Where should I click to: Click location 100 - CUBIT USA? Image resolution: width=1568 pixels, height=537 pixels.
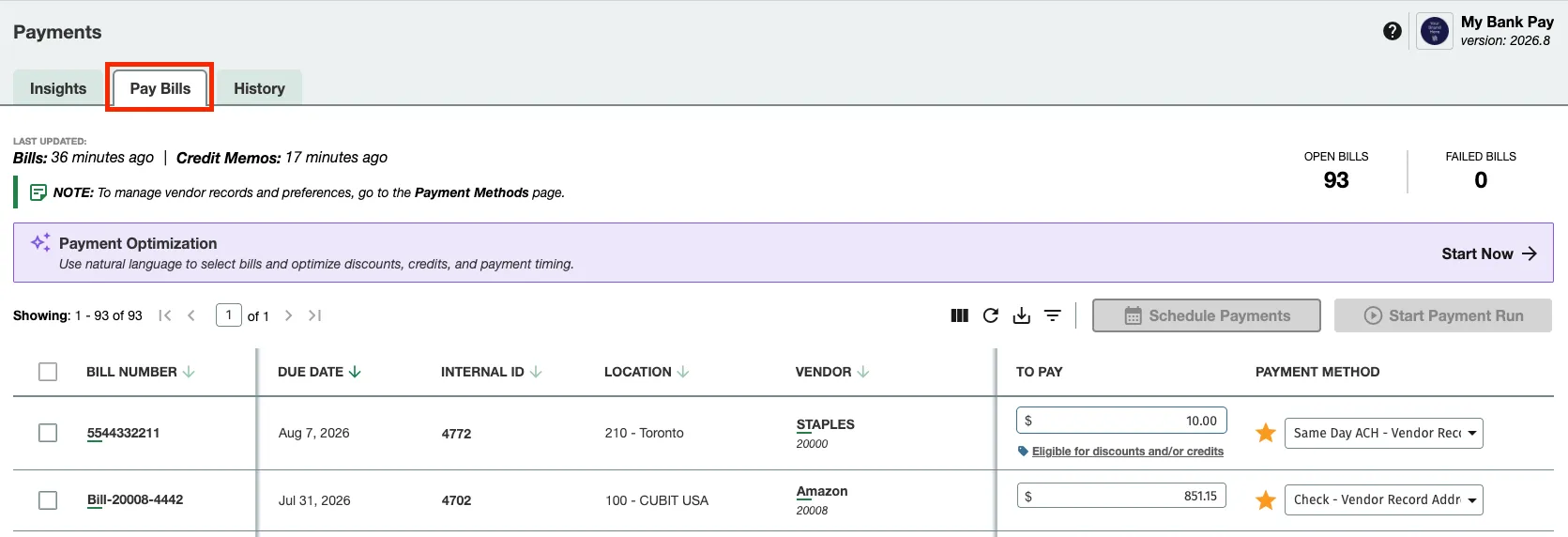click(657, 500)
